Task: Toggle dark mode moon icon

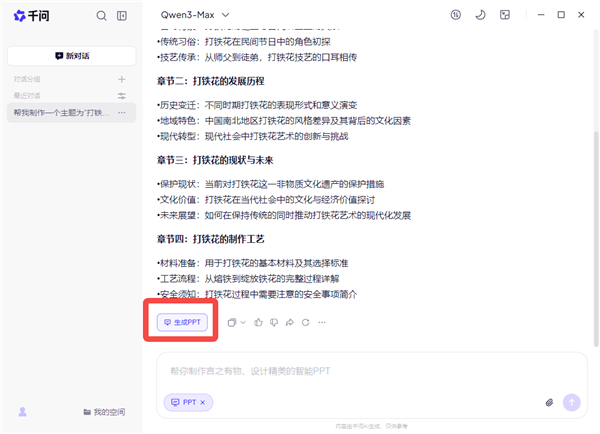Action: (480, 15)
